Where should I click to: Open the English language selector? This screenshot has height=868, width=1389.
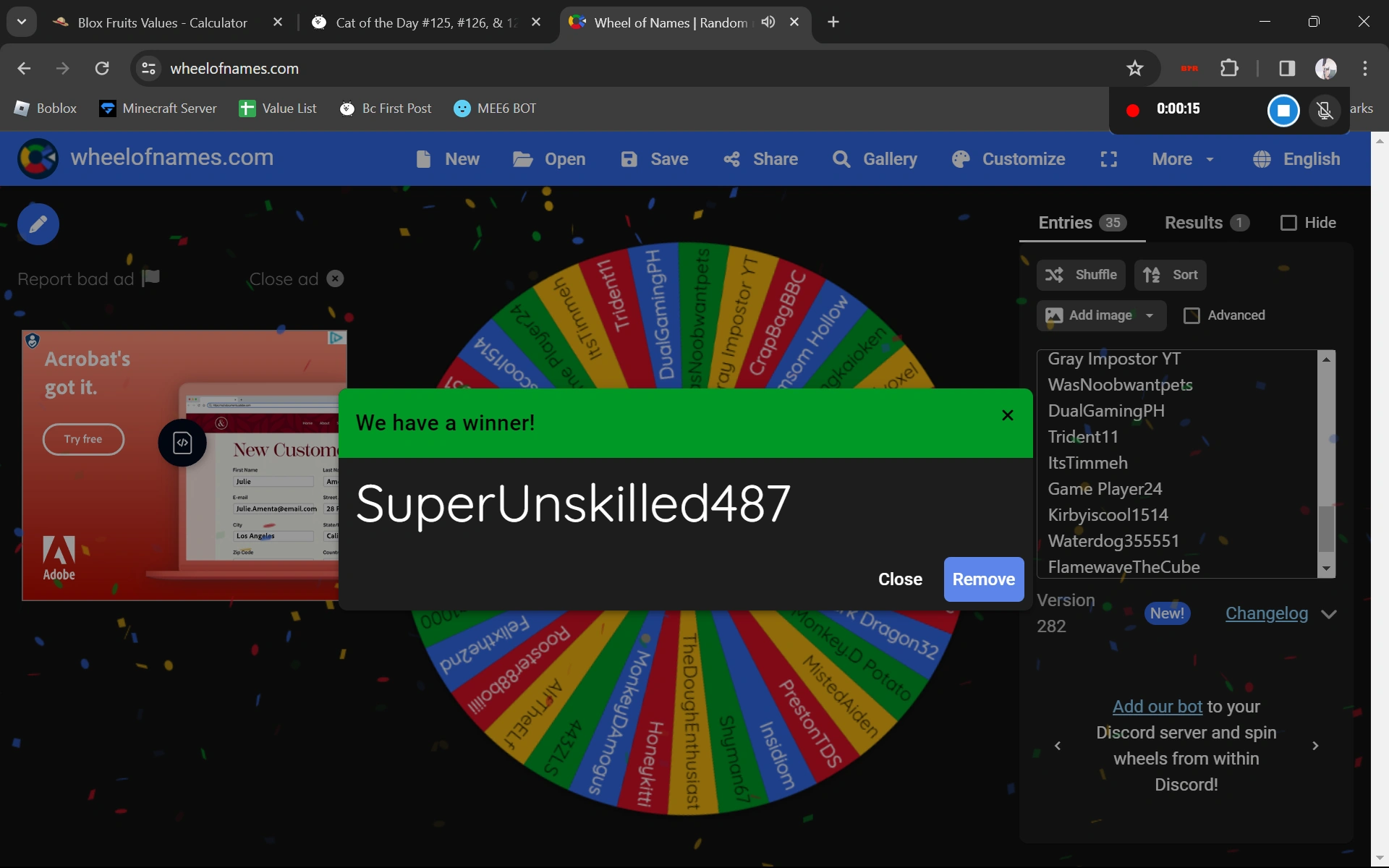pyautogui.click(x=1296, y=159)
